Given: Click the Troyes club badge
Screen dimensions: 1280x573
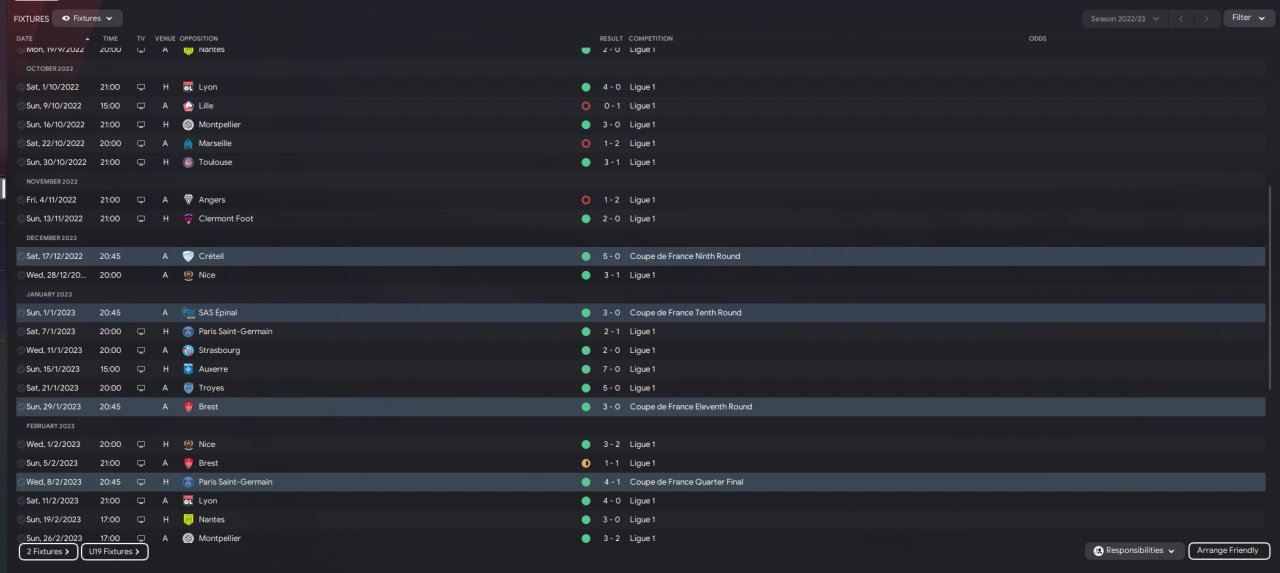Looking at the screenshot, I should point(188,388).
